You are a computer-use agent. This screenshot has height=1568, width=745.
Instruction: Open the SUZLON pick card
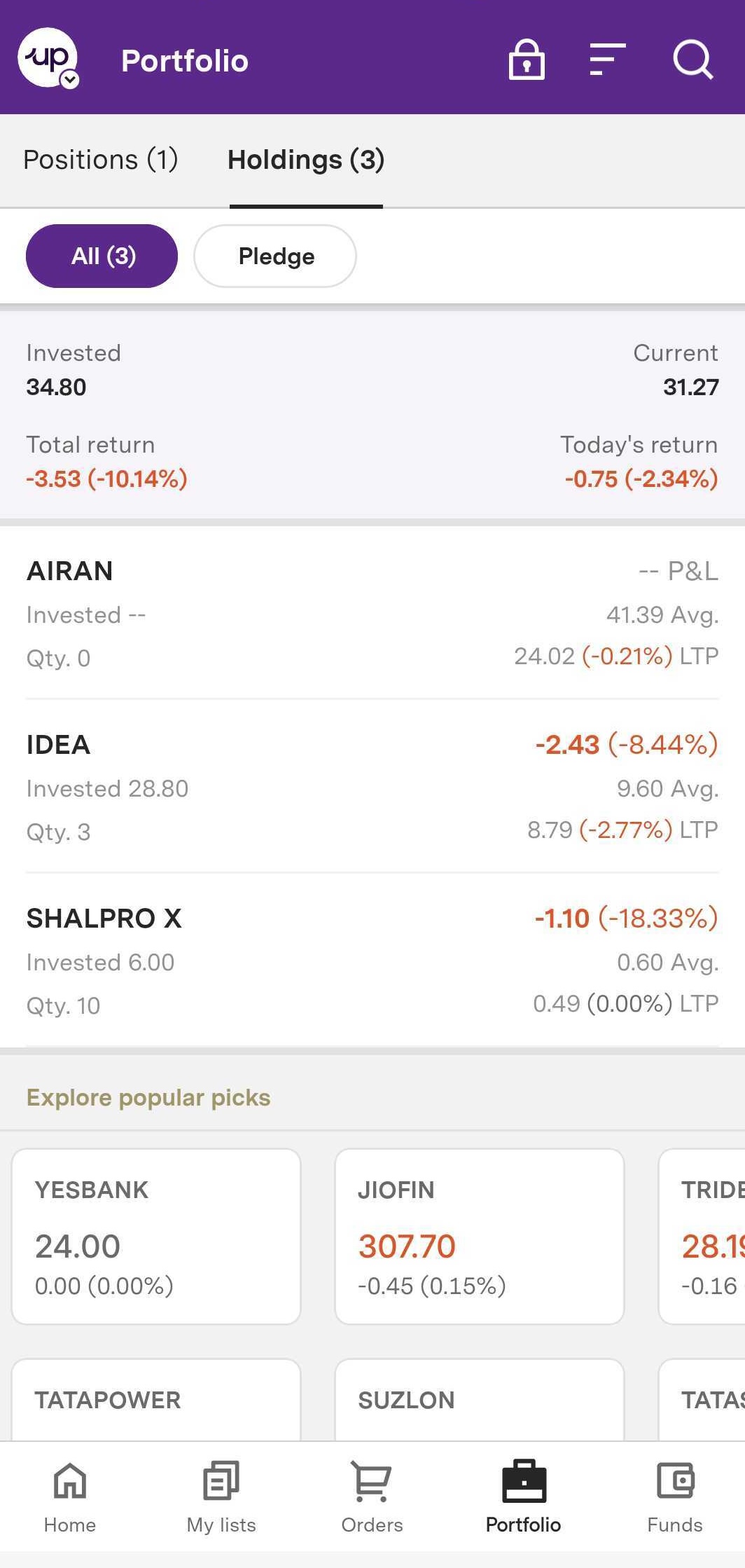point(480,1400)
